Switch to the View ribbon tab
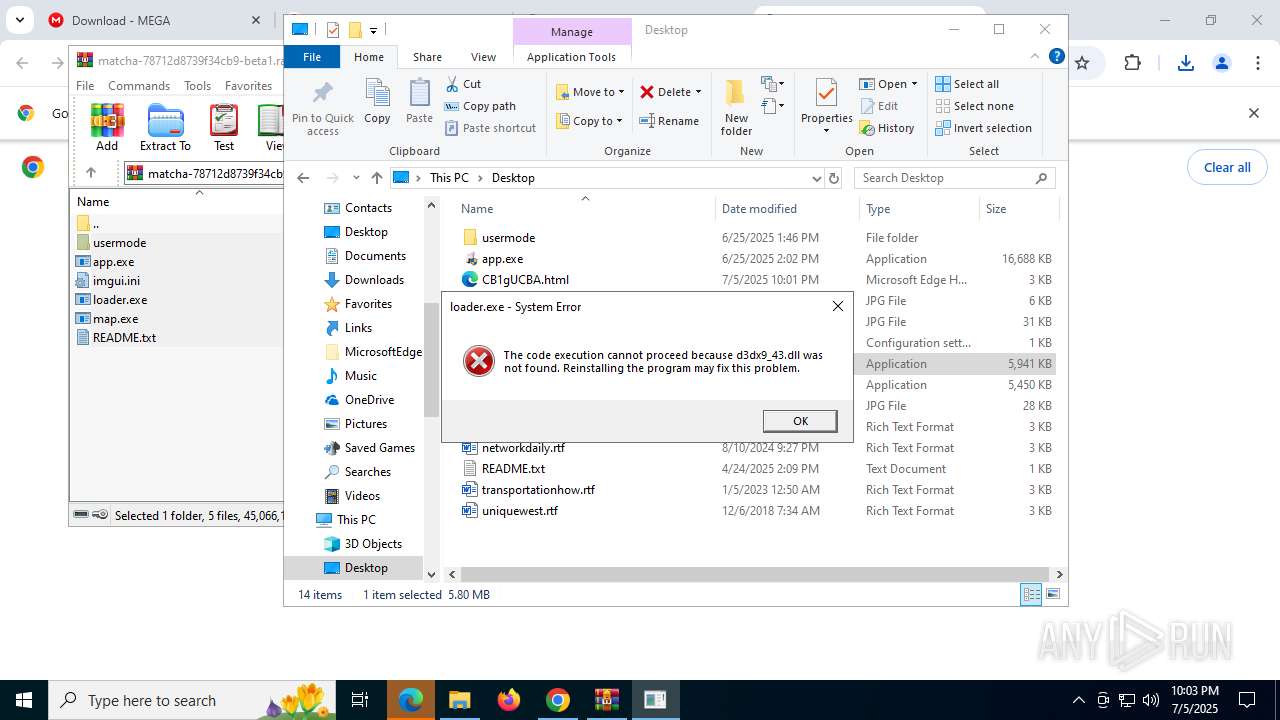The height and width of the screenshot is (720, 1280). [483, 57]
